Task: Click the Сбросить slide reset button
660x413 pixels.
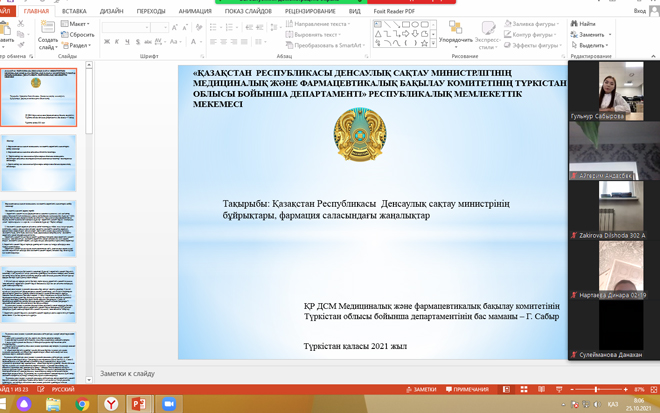Action: click(x=78, y=35)
